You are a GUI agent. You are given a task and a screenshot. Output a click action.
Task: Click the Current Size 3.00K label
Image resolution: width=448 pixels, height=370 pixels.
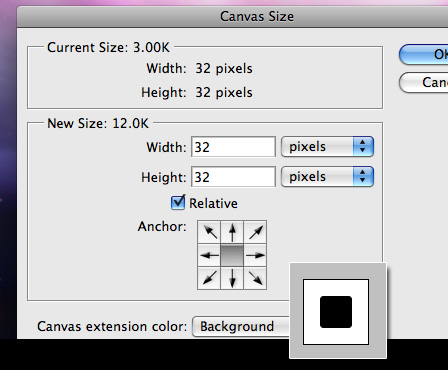pos(108,47)
